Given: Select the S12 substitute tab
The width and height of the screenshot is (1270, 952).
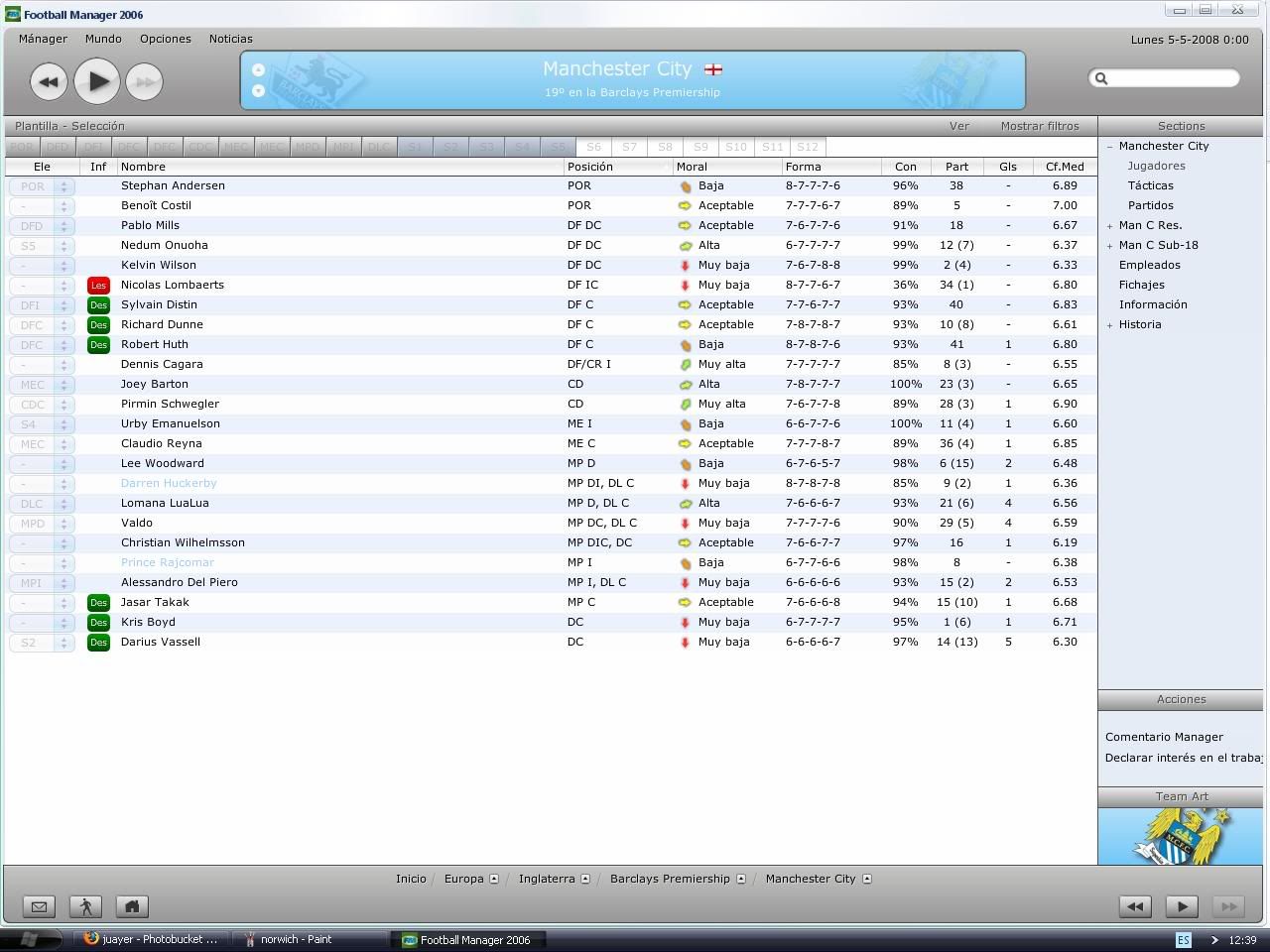Looking at the screenshot, I should tap(808, 147).
